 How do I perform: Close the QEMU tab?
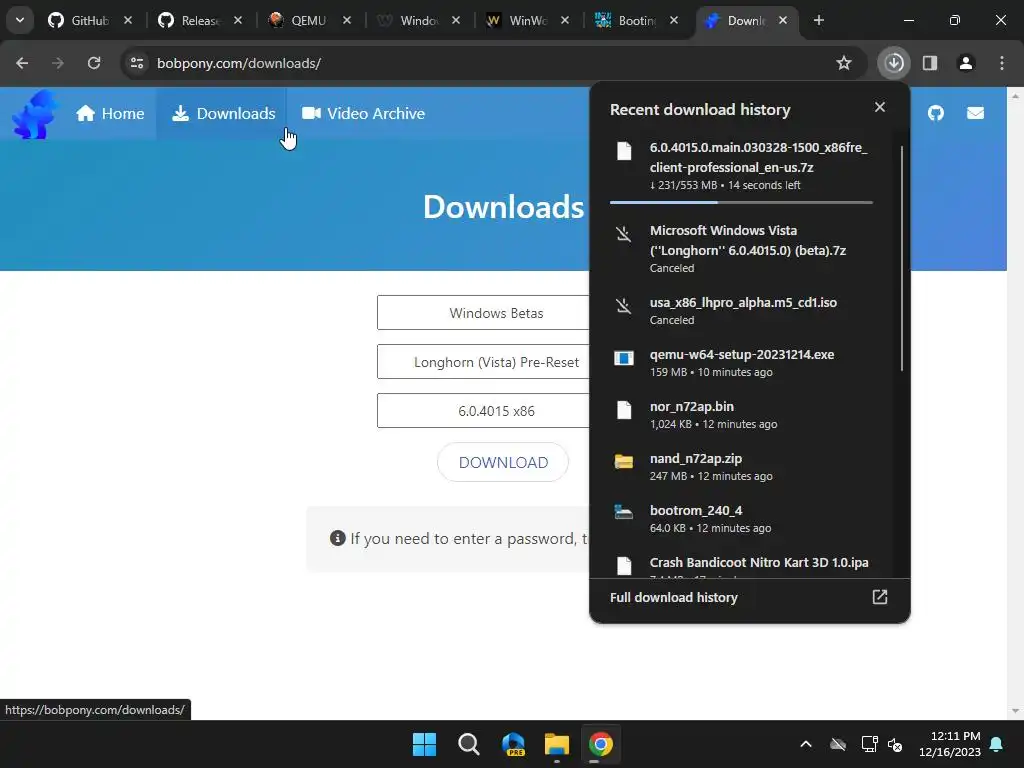point(347,21)
